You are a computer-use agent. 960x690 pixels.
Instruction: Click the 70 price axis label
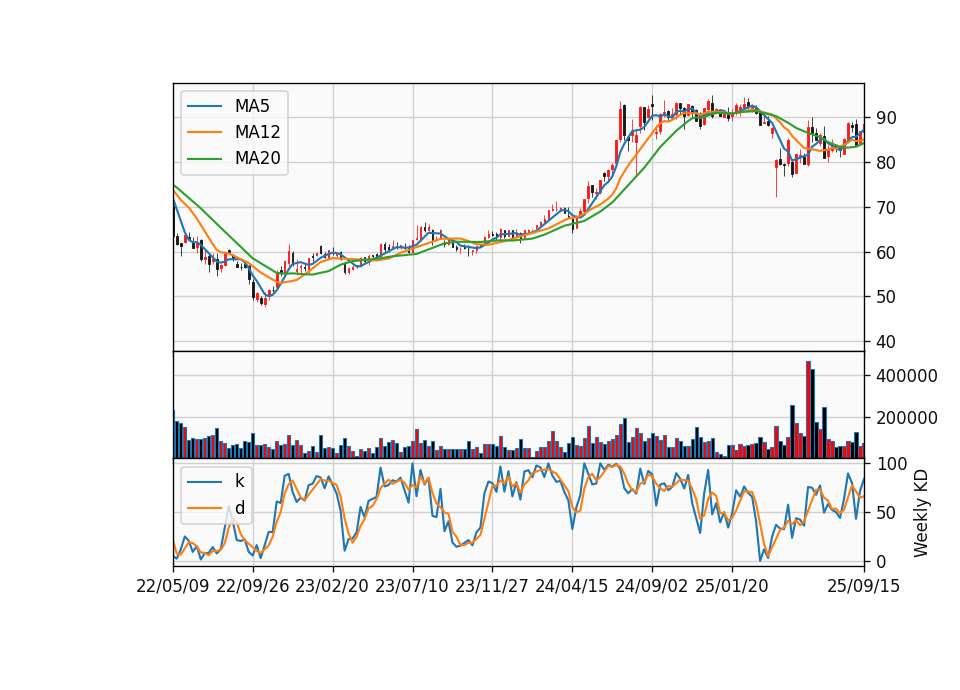[886, 208]
